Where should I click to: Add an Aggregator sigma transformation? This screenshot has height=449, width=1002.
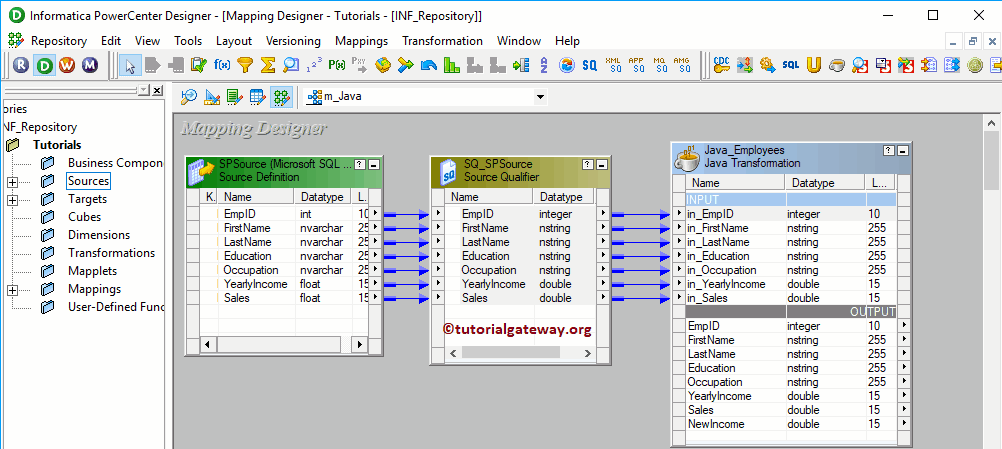(268, 65)
